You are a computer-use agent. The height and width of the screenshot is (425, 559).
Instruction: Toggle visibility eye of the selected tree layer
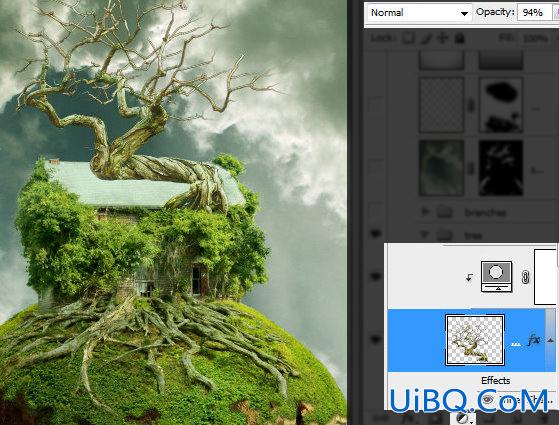pos(375,339)
